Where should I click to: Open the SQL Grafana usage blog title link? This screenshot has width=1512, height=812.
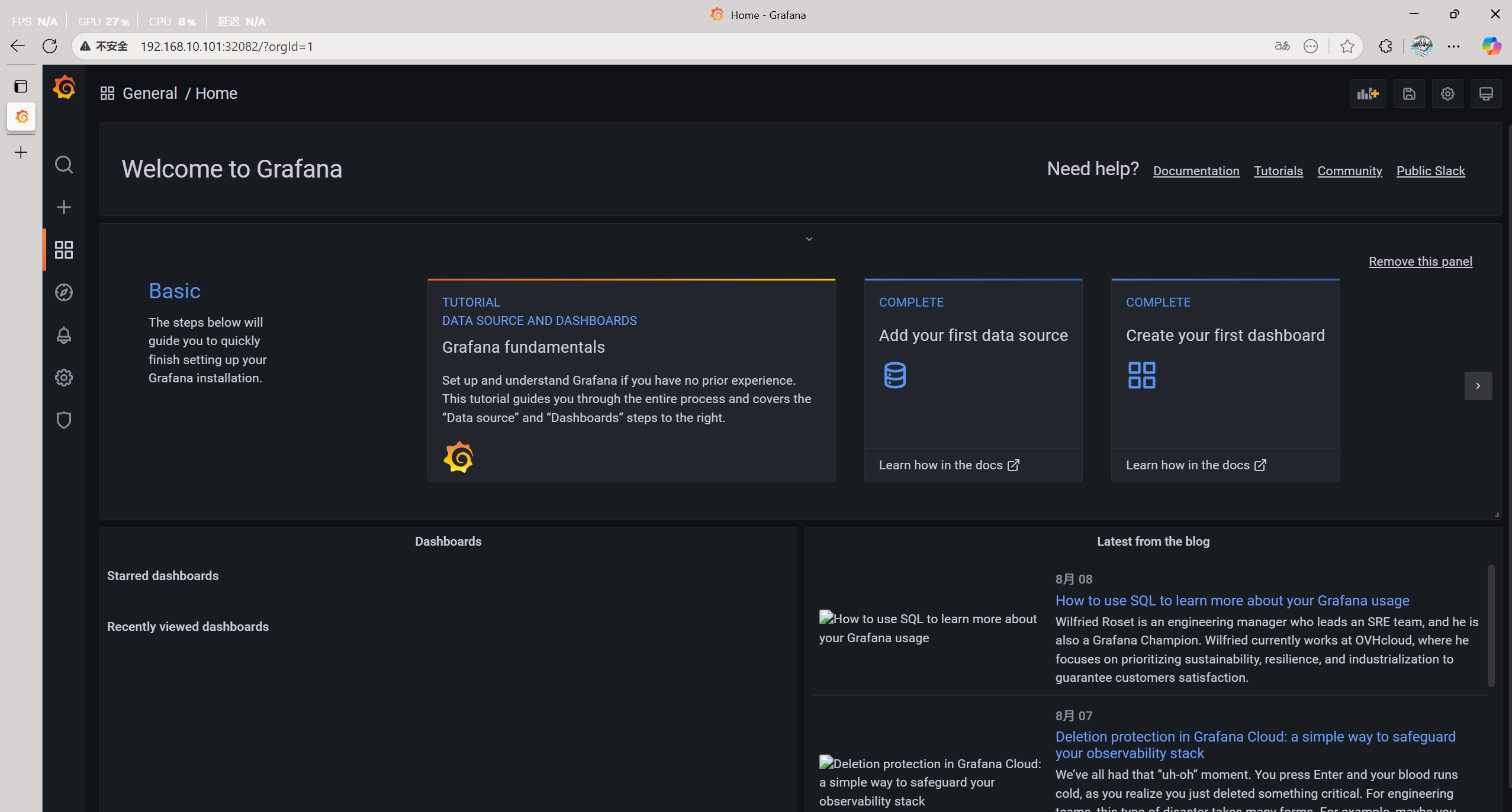1232,600
